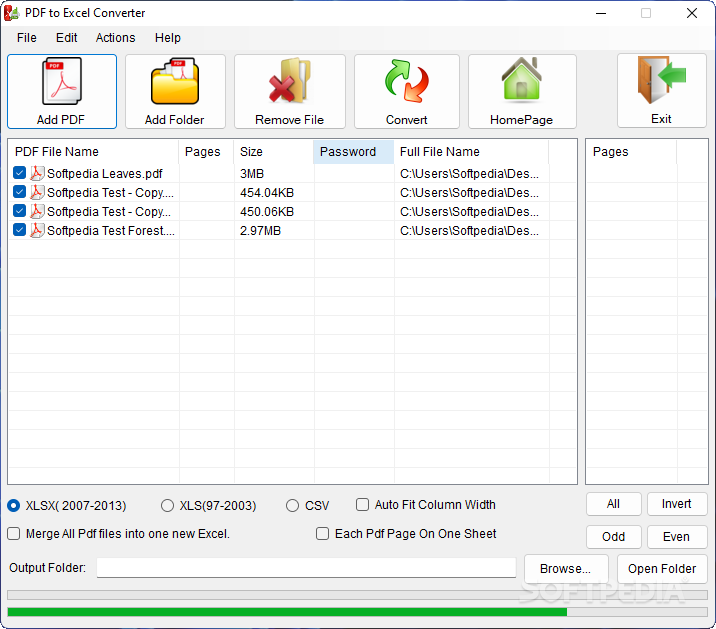Viewport: 716px width, 629px height.
Task: Click the 2.97MB size cell
Action: [260, 231]
